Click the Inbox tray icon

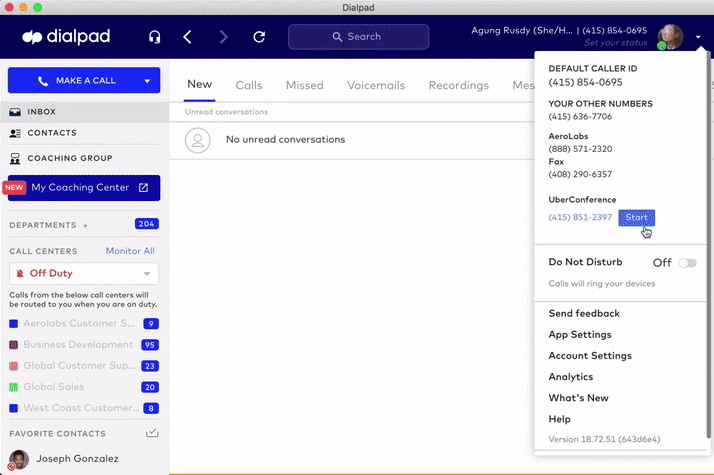coord(15,112)
